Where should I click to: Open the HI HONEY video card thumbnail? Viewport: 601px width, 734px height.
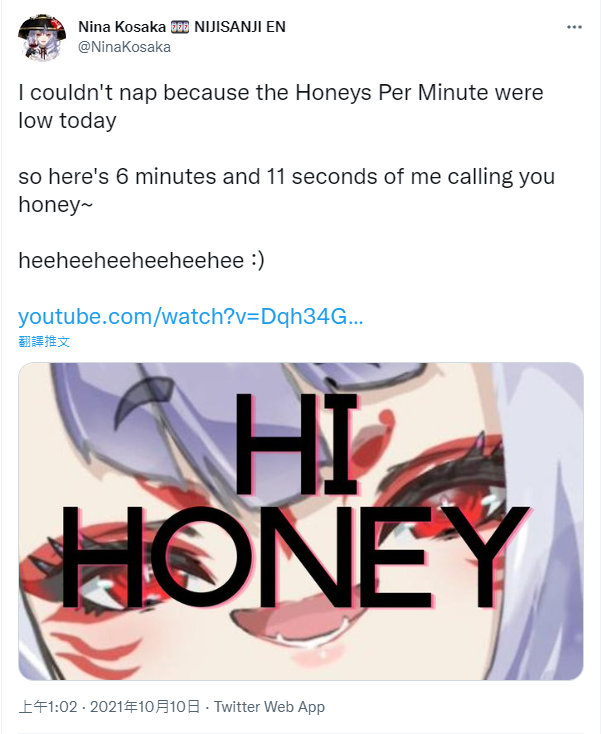[x=301, y=521]
